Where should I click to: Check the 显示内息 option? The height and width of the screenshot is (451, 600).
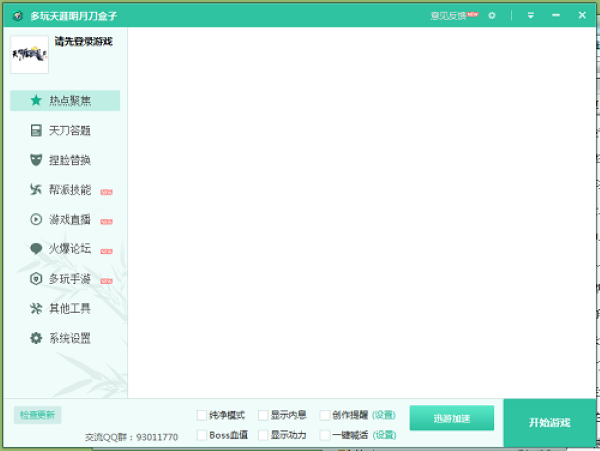pyautogui.click(x=263, y=415)
